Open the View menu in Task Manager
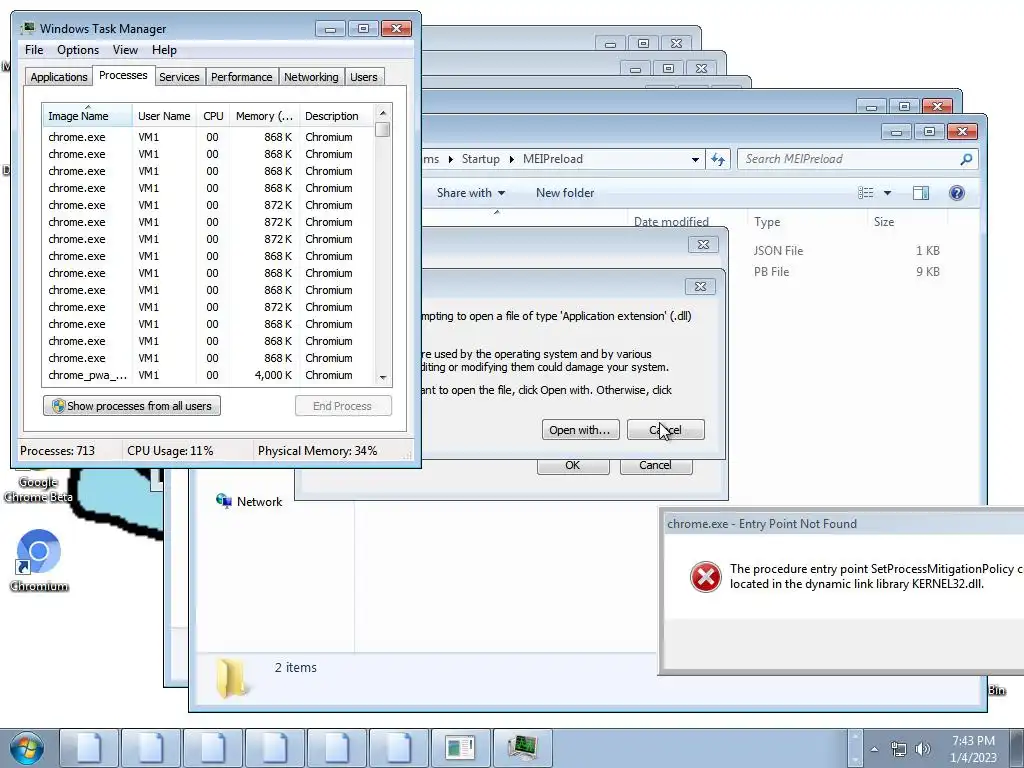This screenshot has height=768, width=1024. click(x=125, y=50)
